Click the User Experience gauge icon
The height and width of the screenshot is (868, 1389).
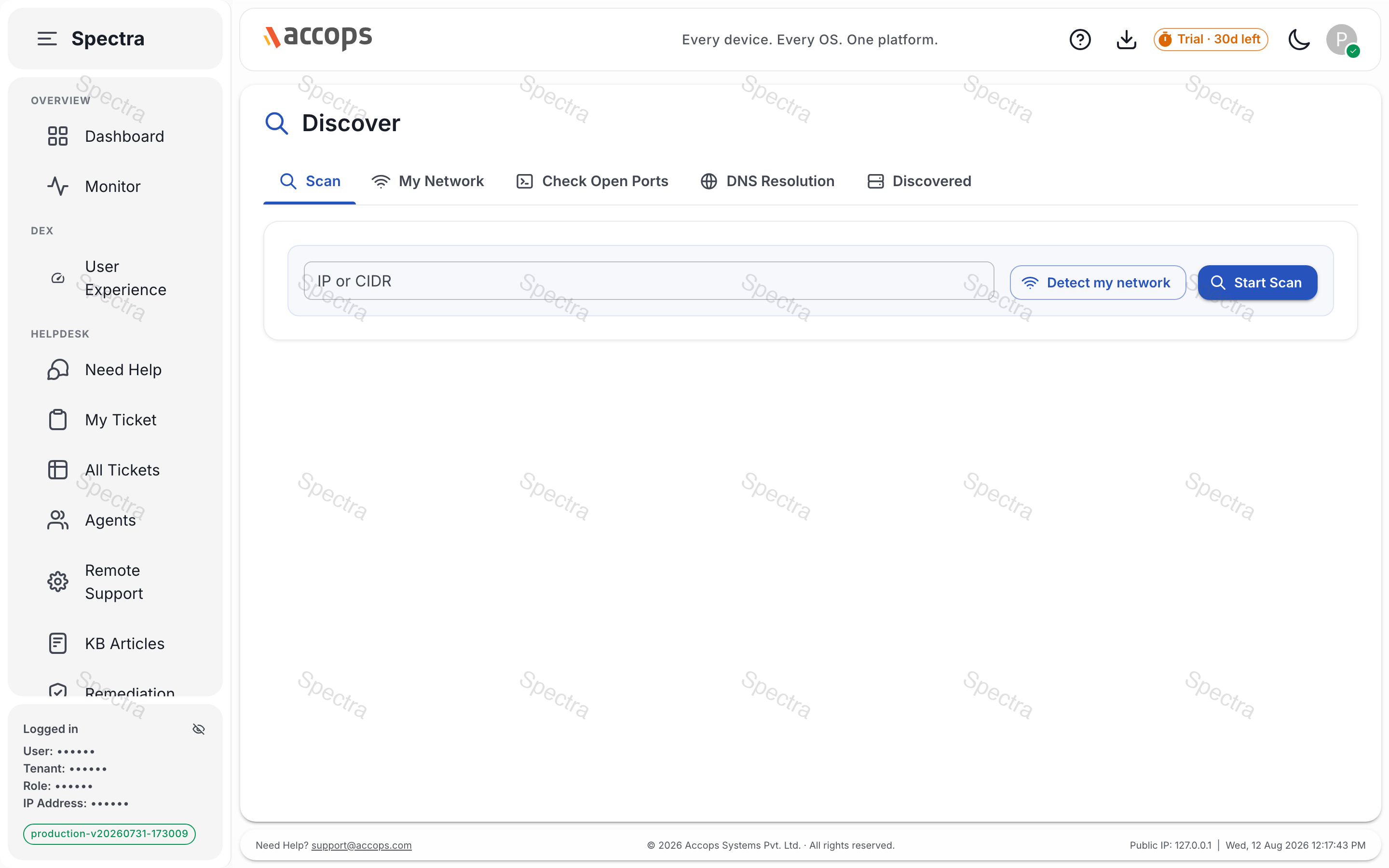pyautogui.click(x=57, y=278)
